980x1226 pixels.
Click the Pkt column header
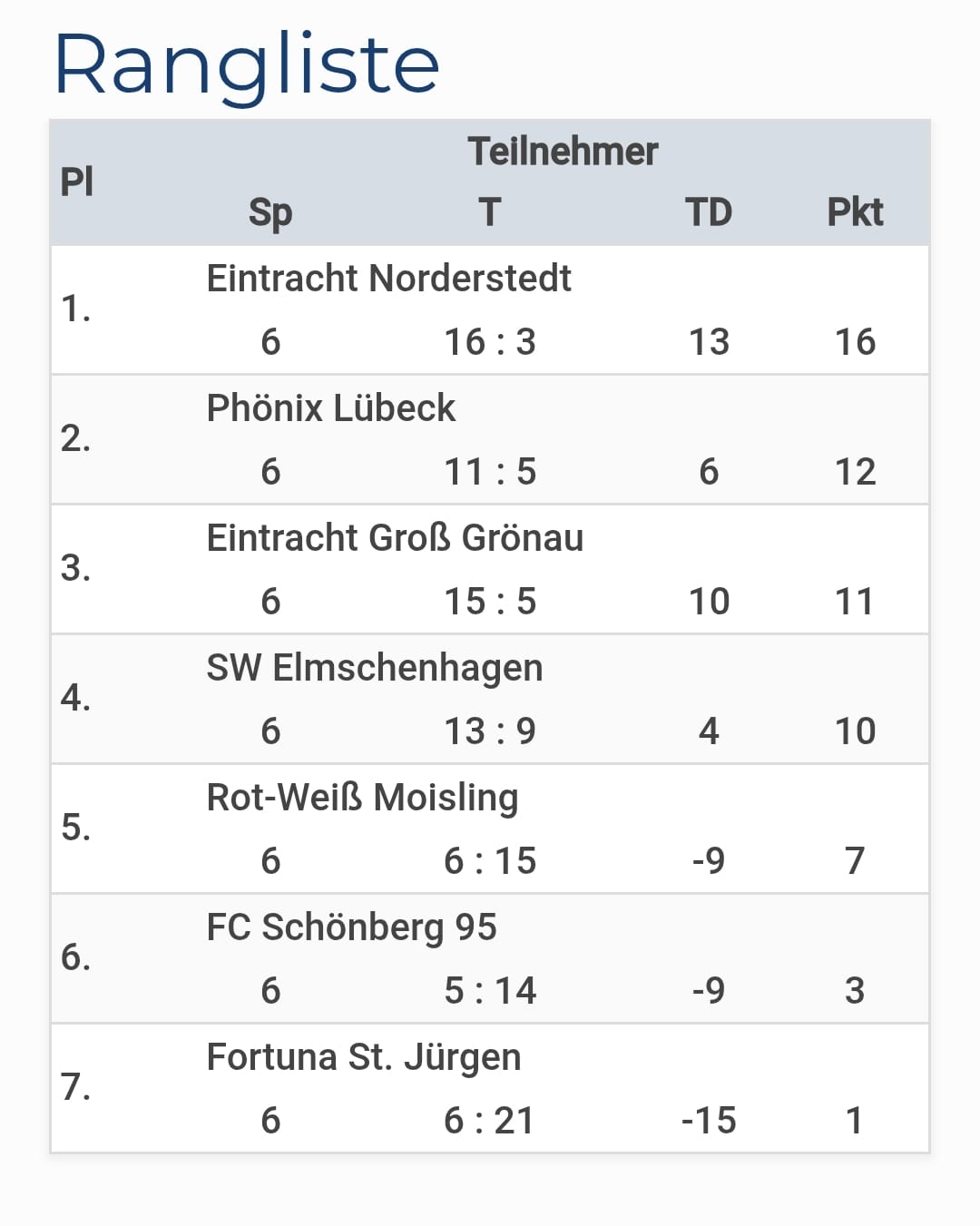click(x=855, y=212)
